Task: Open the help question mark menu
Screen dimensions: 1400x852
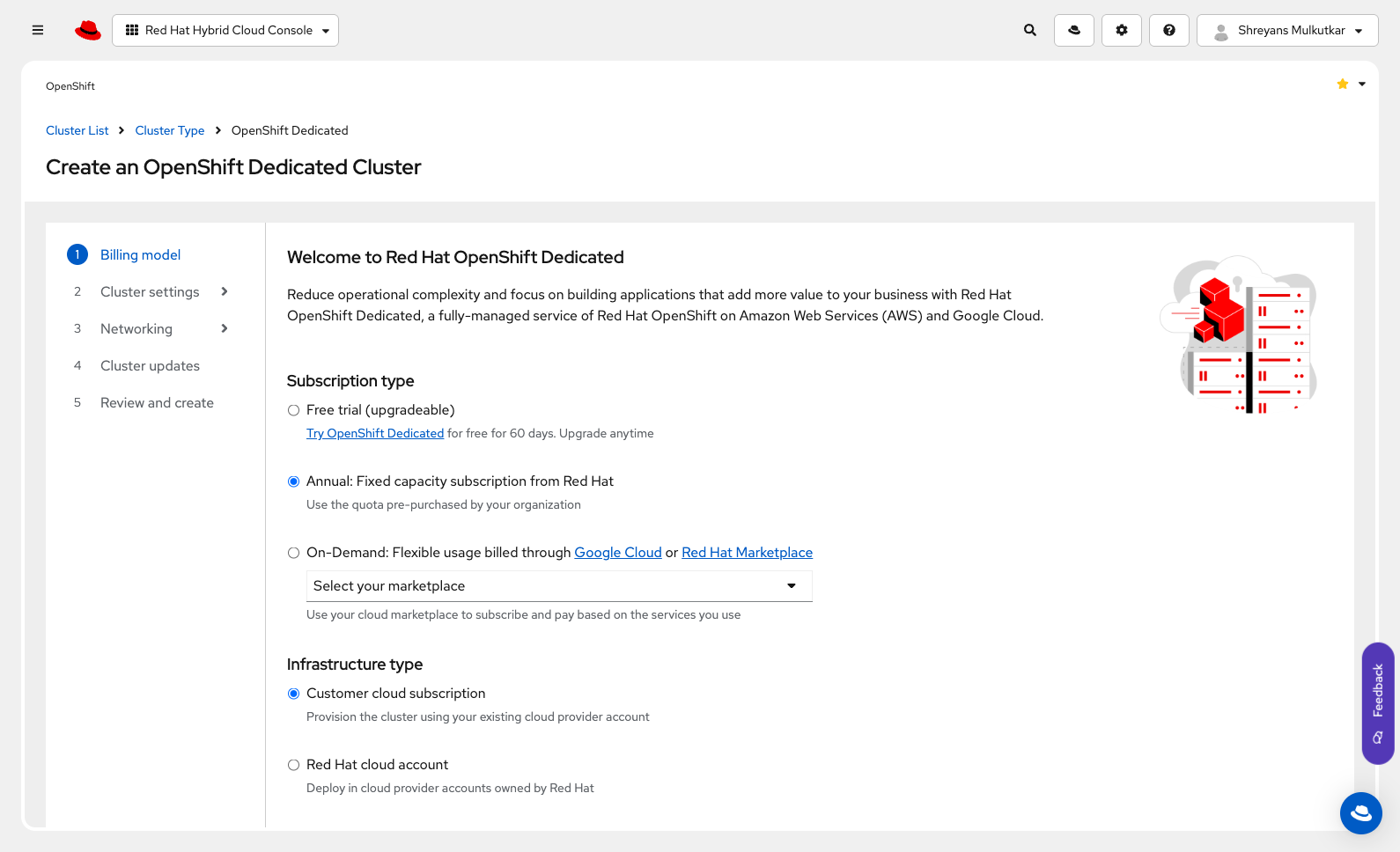Action: 1169,30
